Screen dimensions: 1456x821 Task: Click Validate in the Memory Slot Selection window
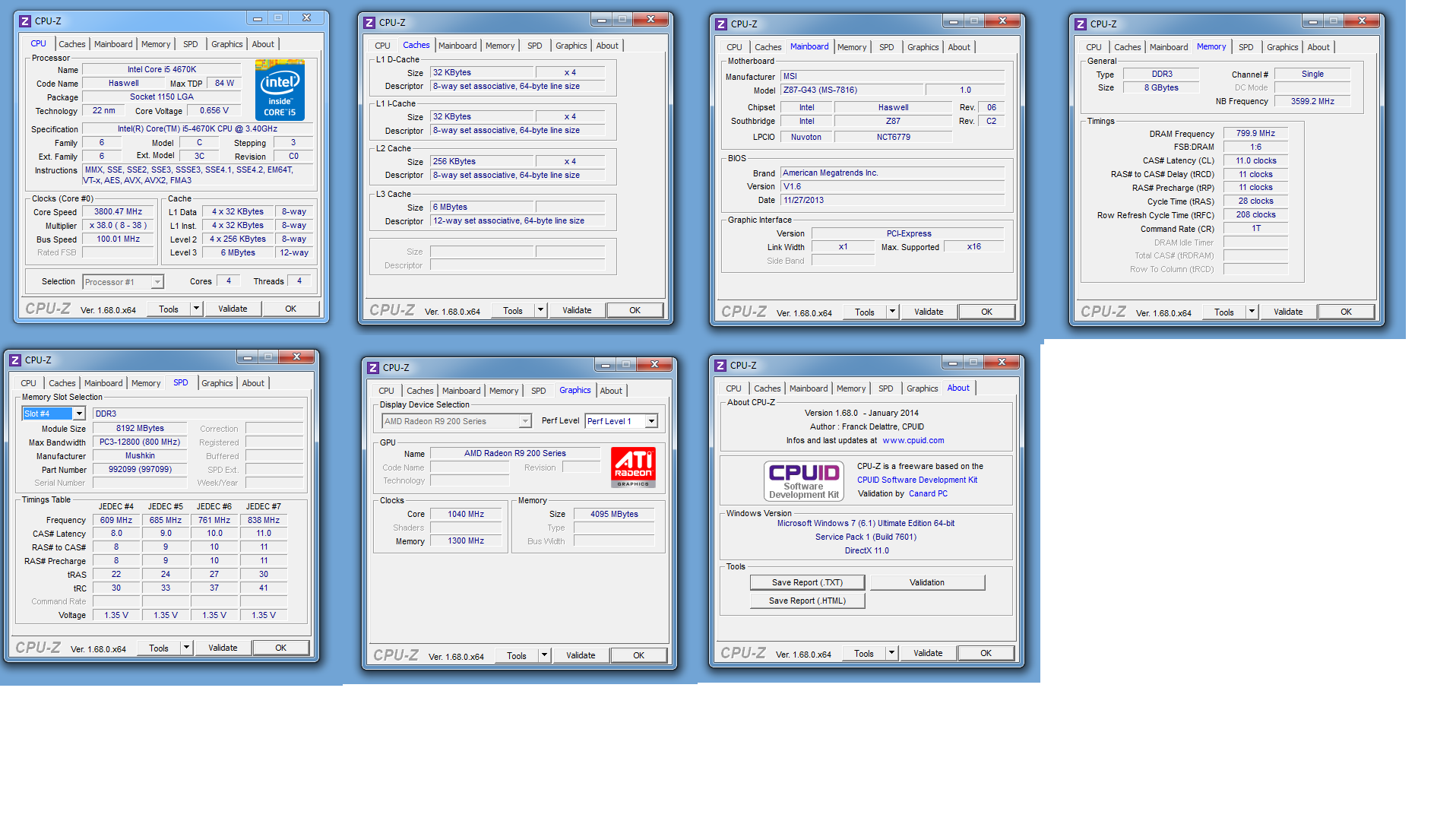pyautogui.click(x=223, y=648)
